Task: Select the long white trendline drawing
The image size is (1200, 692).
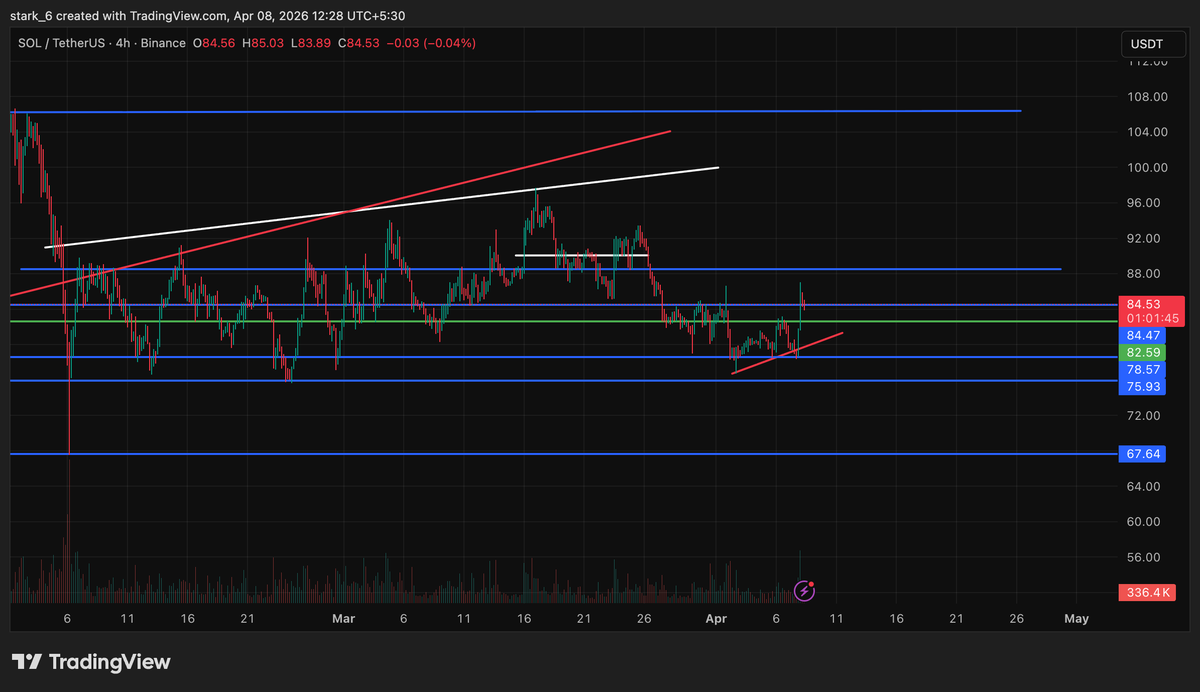Action: 382,207
